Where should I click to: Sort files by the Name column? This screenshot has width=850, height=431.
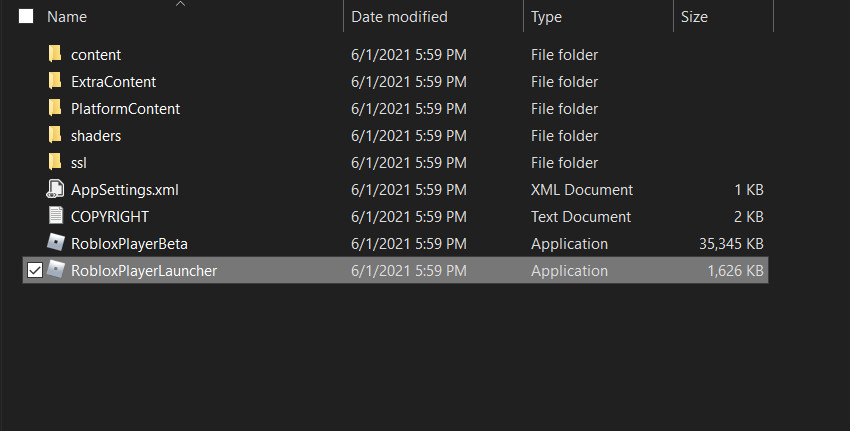(67, 17)
